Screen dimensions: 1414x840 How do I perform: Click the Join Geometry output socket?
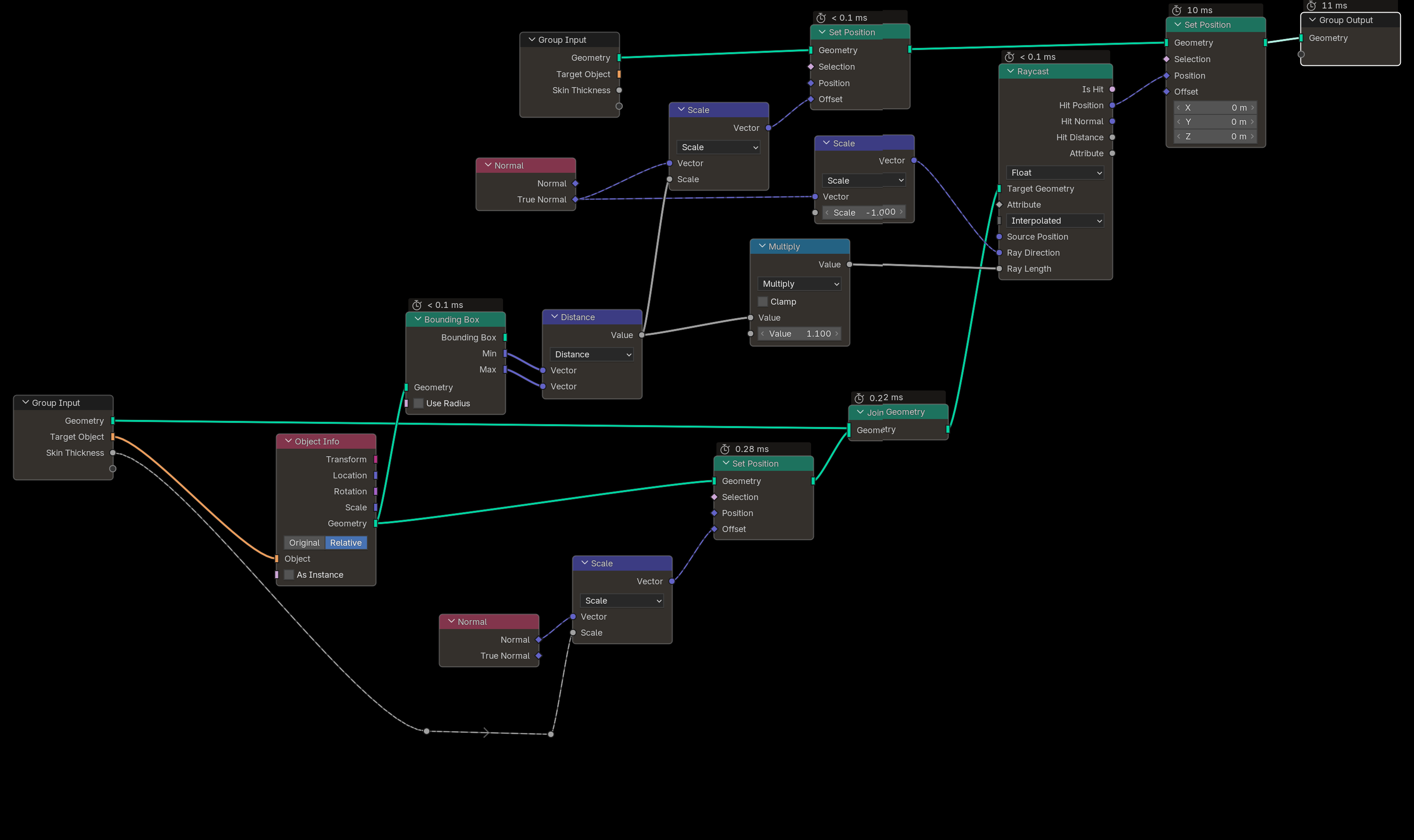click(948, 429)
